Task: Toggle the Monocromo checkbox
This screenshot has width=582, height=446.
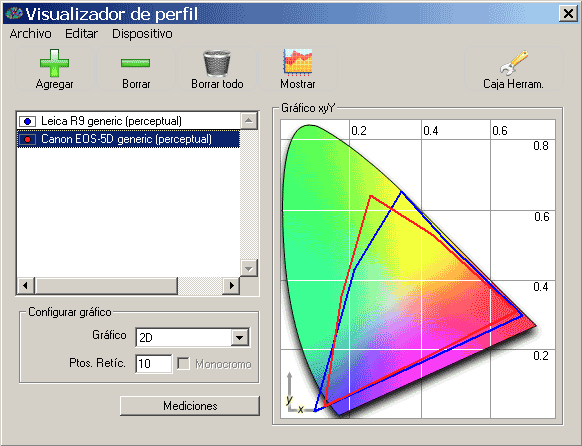Action: point(183,364)
